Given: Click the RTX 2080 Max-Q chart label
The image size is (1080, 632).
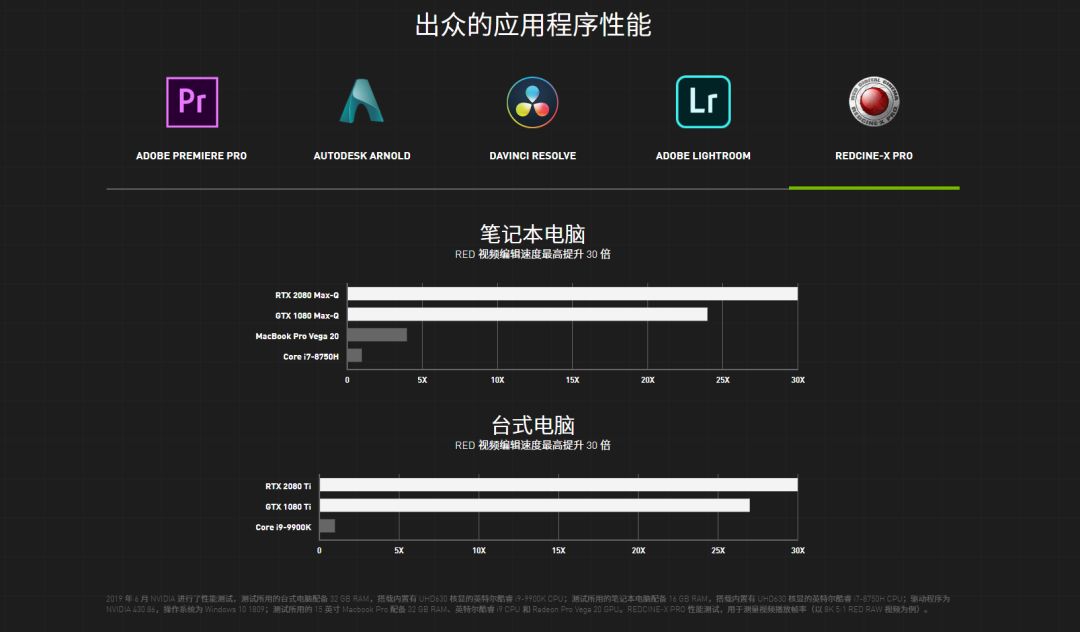Looking at the screenshot, I should coord(307,295).
